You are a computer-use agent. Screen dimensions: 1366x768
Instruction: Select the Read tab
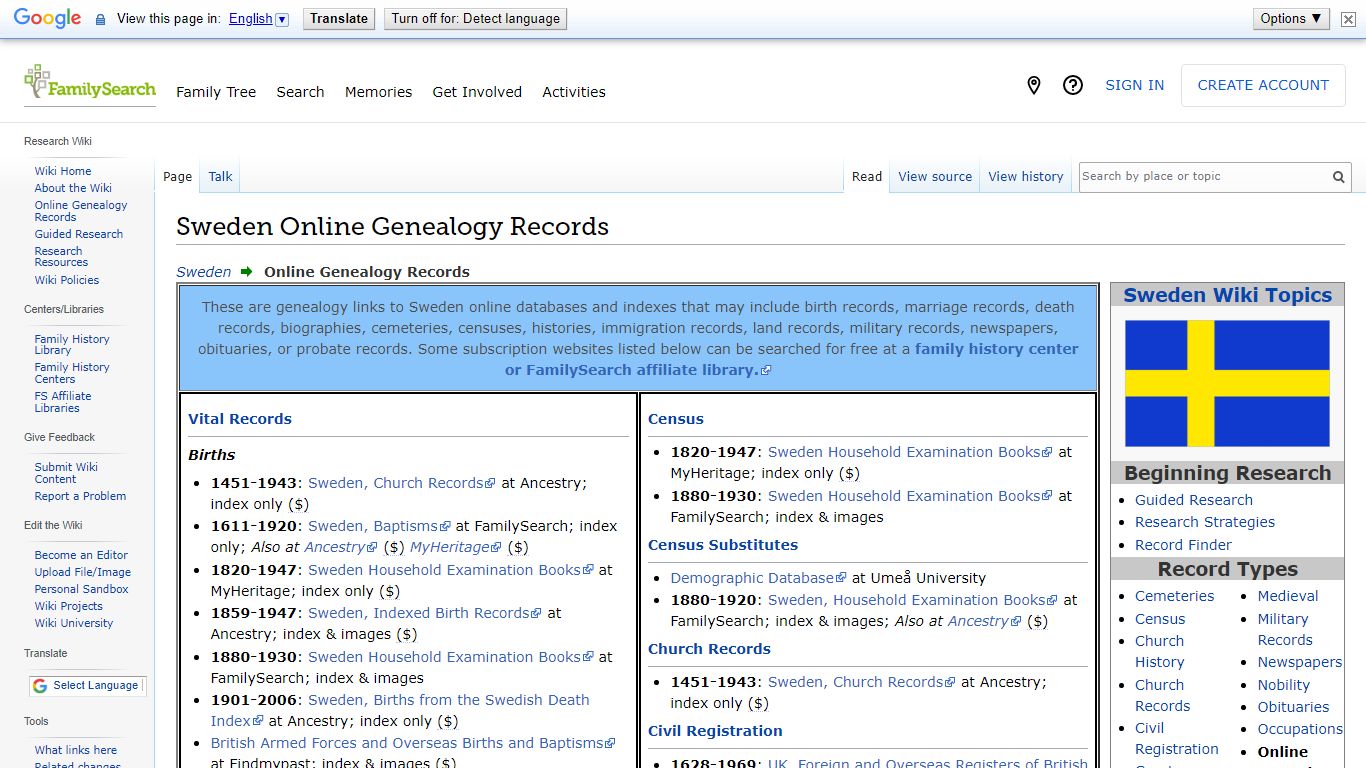867,177
